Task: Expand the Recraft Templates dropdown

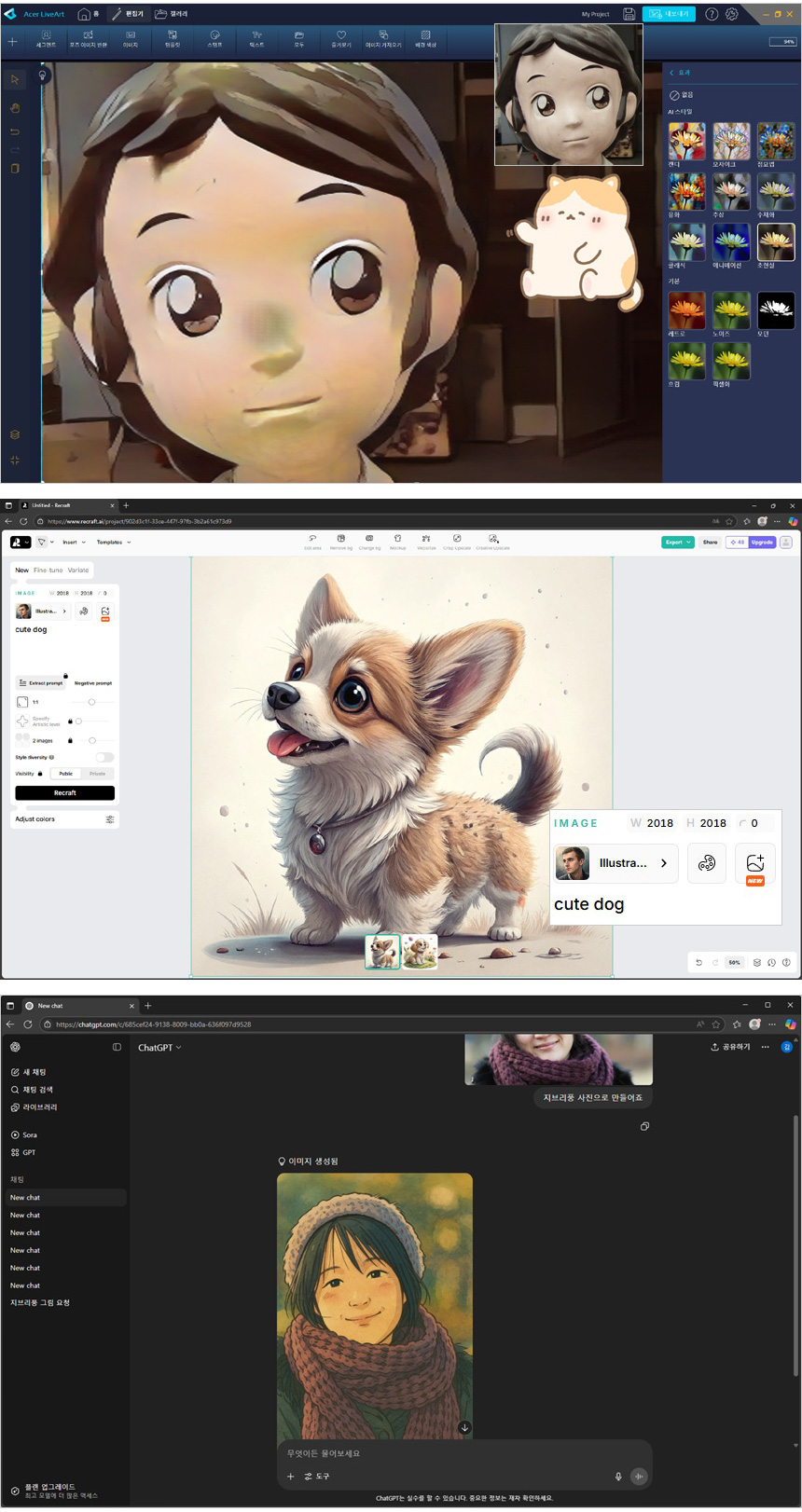Action: 113,542
